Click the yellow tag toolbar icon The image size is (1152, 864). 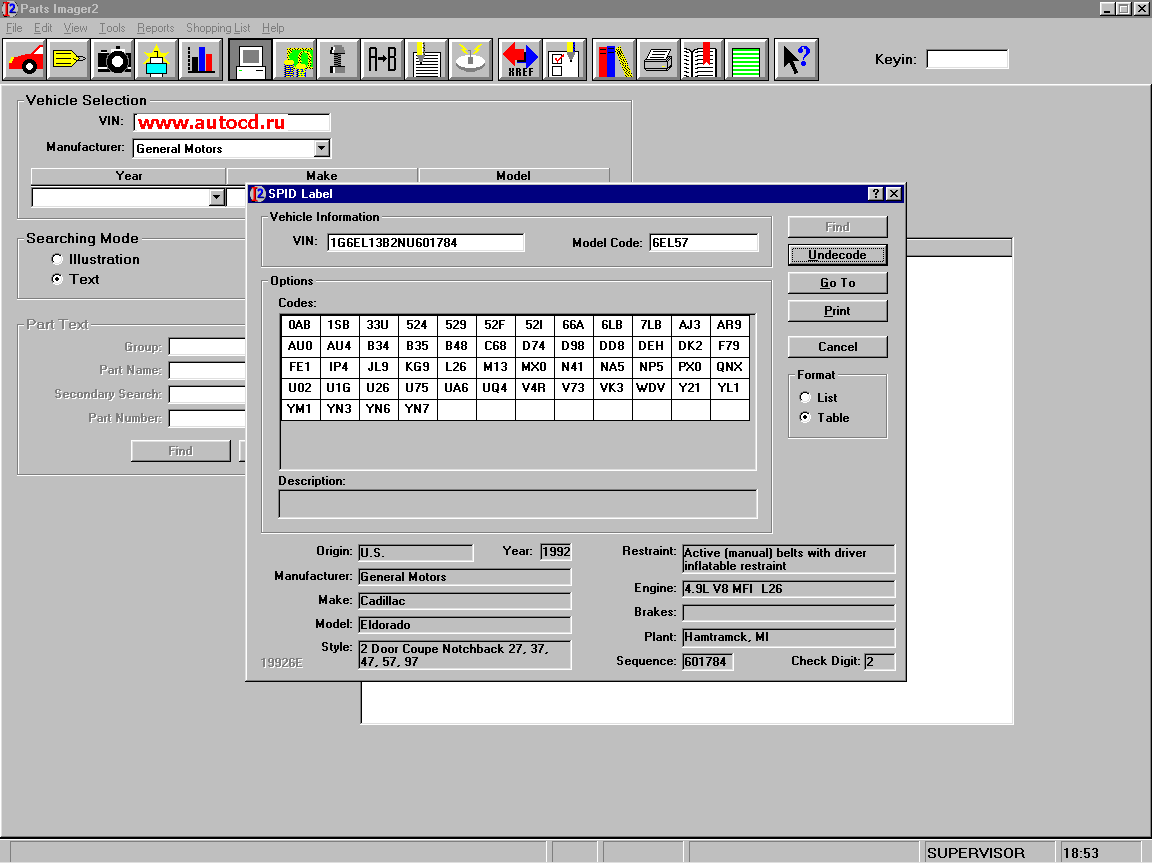click(69, 60)
